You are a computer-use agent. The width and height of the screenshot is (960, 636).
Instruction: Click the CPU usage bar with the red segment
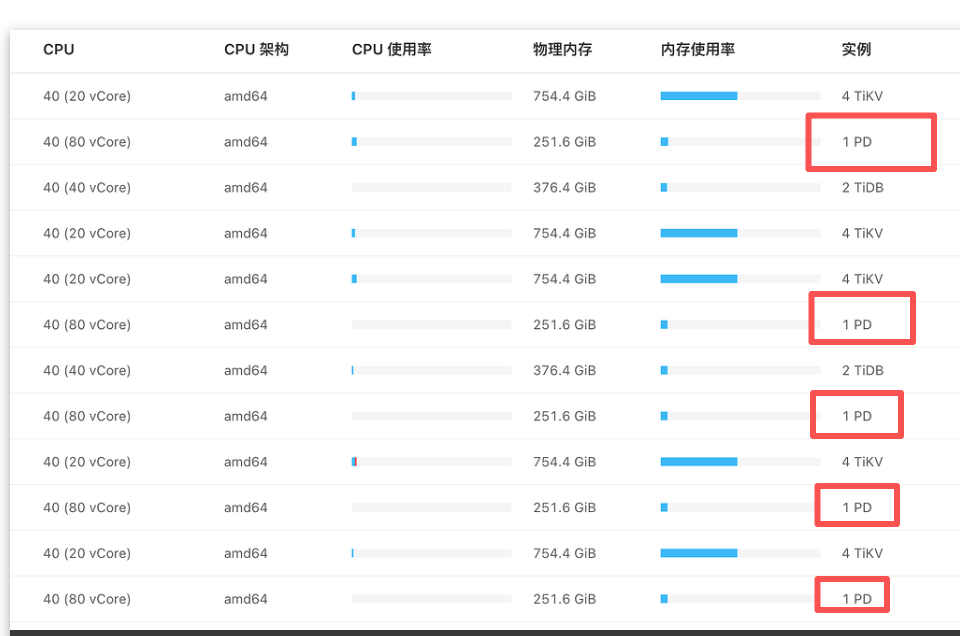(432, 462)
